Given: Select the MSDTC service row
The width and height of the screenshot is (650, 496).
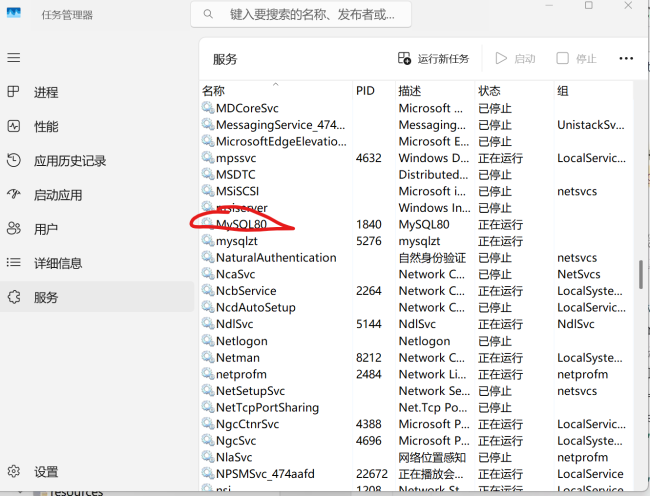Looking at the screenshot, I should (416, 174).
